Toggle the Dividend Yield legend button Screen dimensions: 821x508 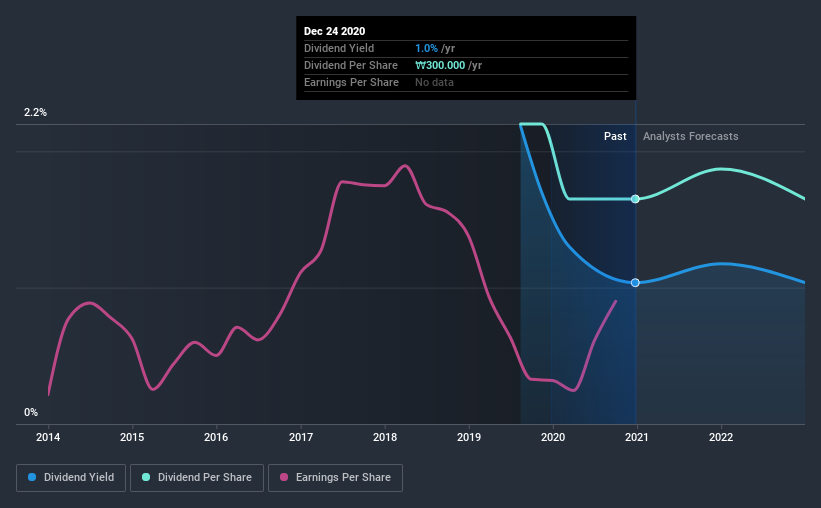click(71, 478)
